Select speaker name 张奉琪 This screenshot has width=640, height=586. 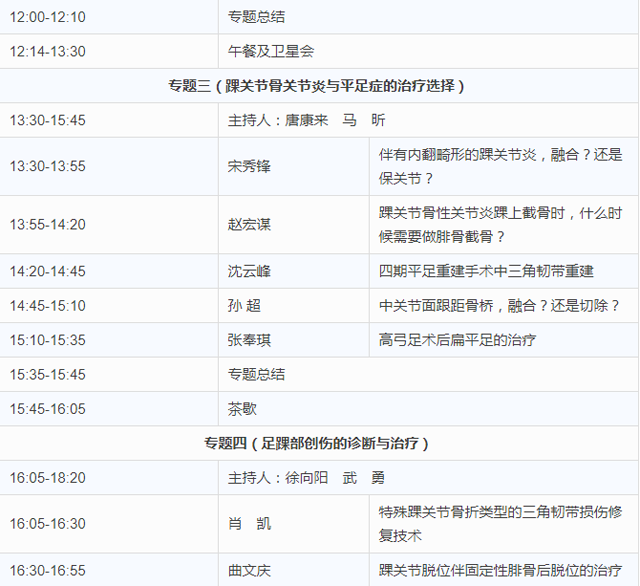click(249, 340)
